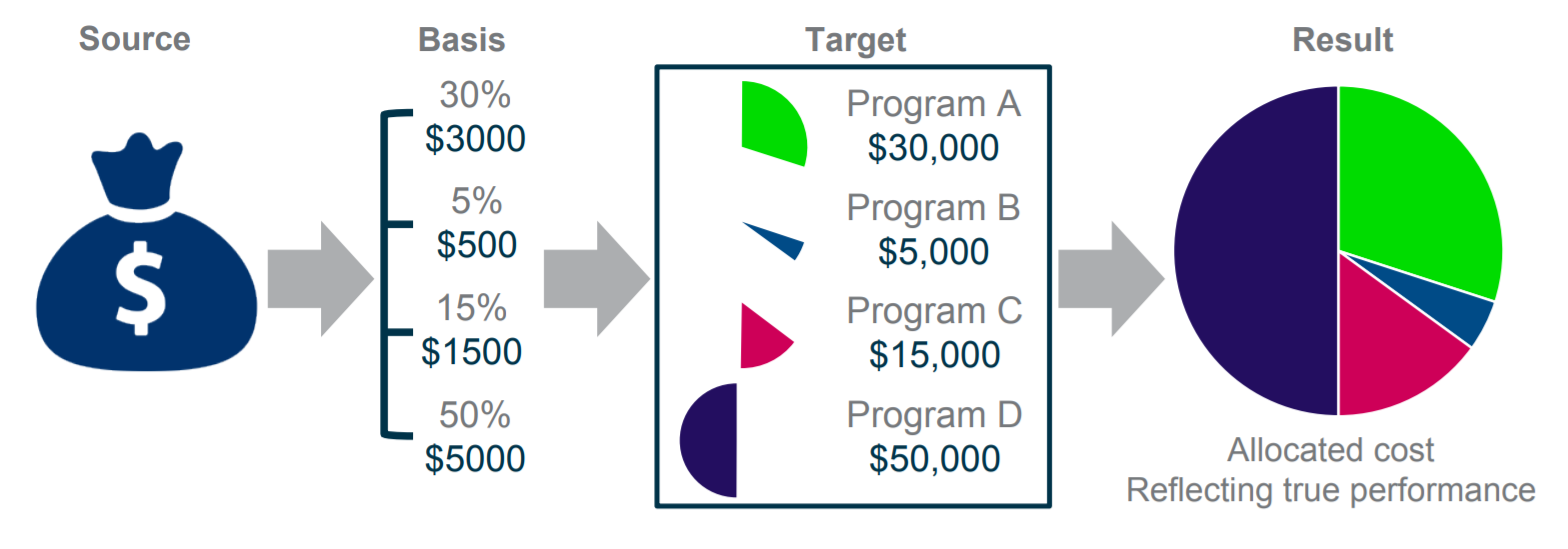Click the gray arrow pointing to pie chart
The image size is (1568, 549).
point(1112,279)
